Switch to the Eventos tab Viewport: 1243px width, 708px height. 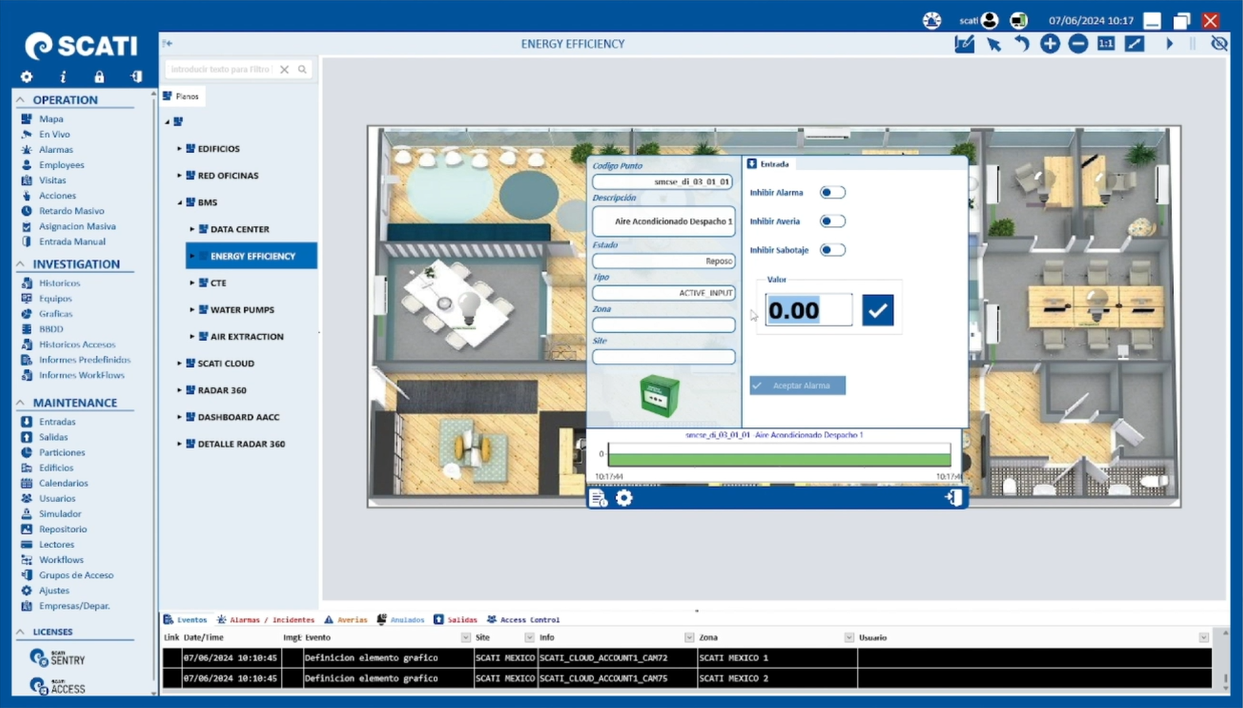coord(186,620)
